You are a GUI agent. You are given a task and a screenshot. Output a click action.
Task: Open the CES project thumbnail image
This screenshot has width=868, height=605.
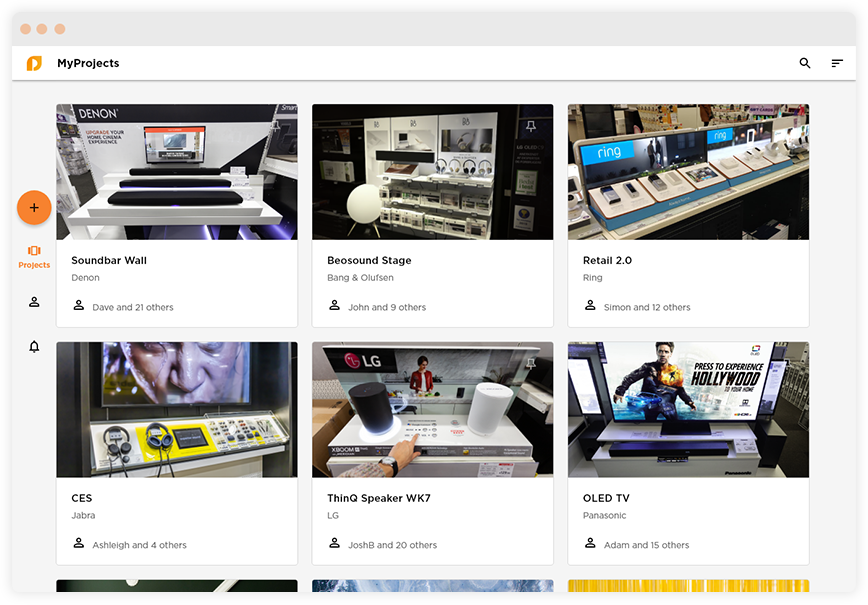click(x=177, y=410)
